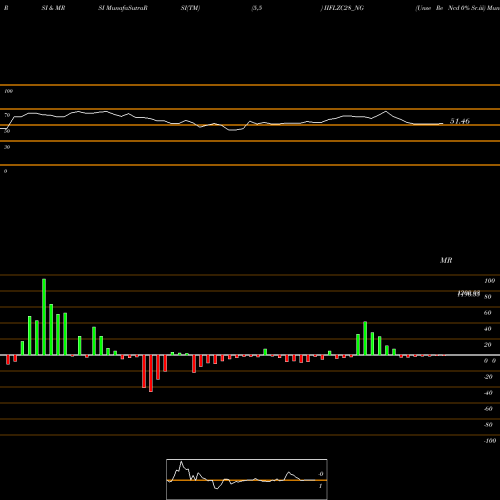Click the 'SI MunafaSutraR' header text
Viewport: 500px width, 500px height.
pos(123,8)
